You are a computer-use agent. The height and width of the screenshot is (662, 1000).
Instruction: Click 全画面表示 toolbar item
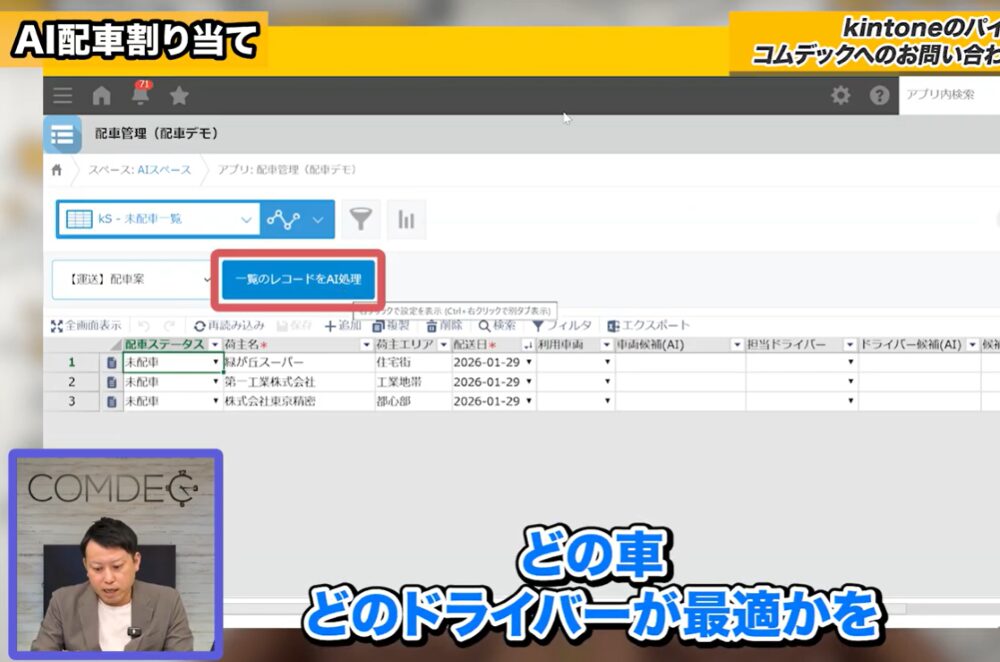(x=87, y=326)
